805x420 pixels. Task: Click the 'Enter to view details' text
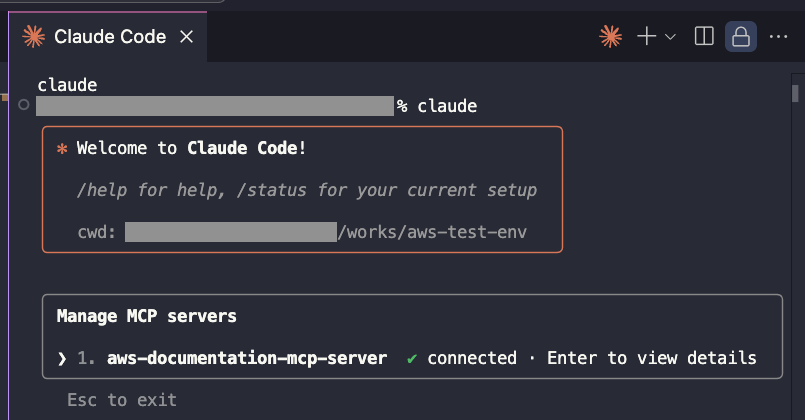[x=651, y=358]
